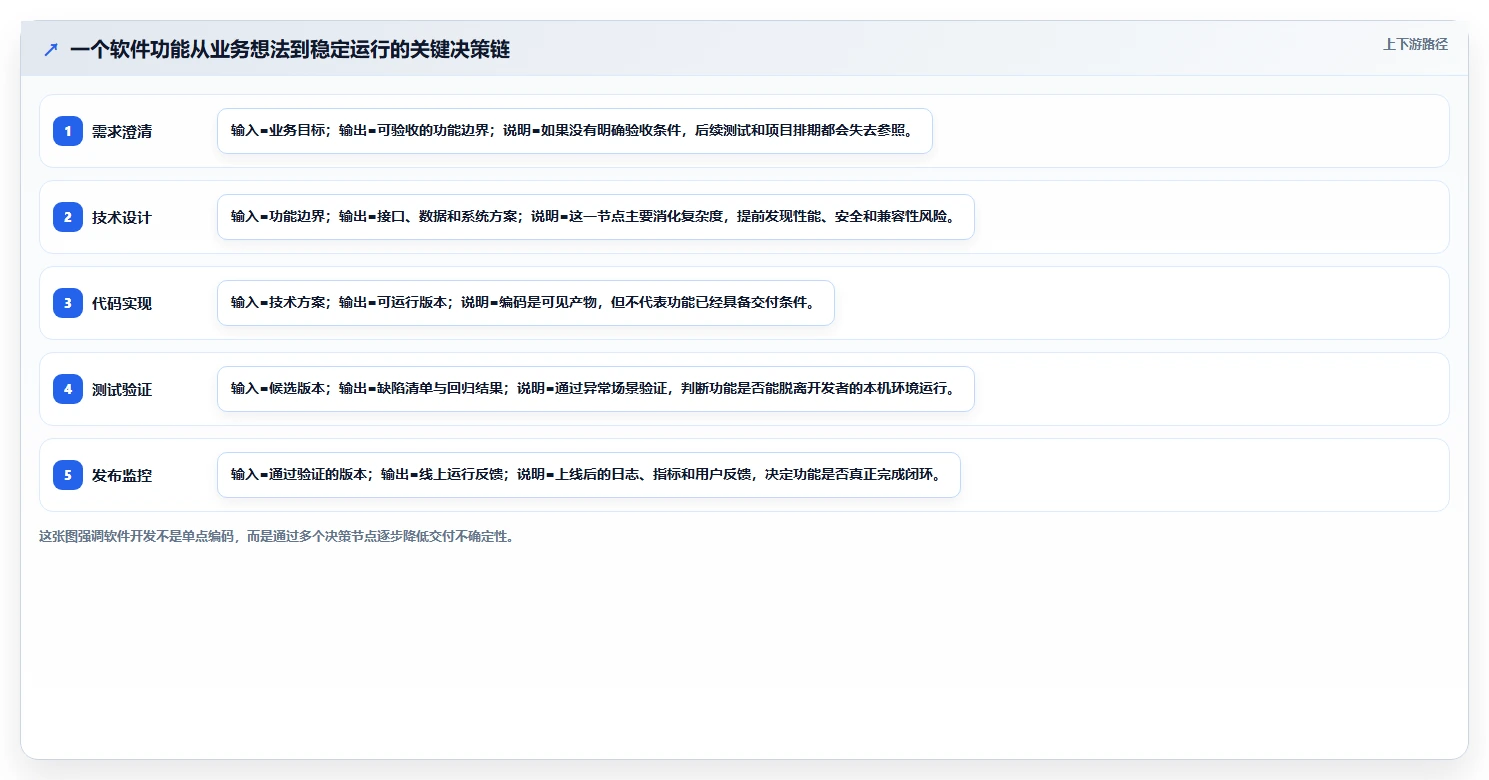
Task: Click the number 2 badge for 技术设计
Action: 68,217
